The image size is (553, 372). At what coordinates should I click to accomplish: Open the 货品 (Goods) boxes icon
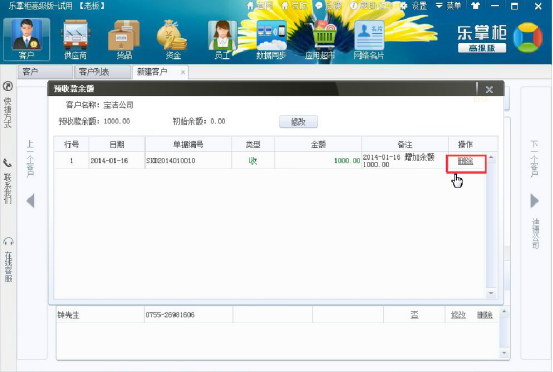(124, 39)
